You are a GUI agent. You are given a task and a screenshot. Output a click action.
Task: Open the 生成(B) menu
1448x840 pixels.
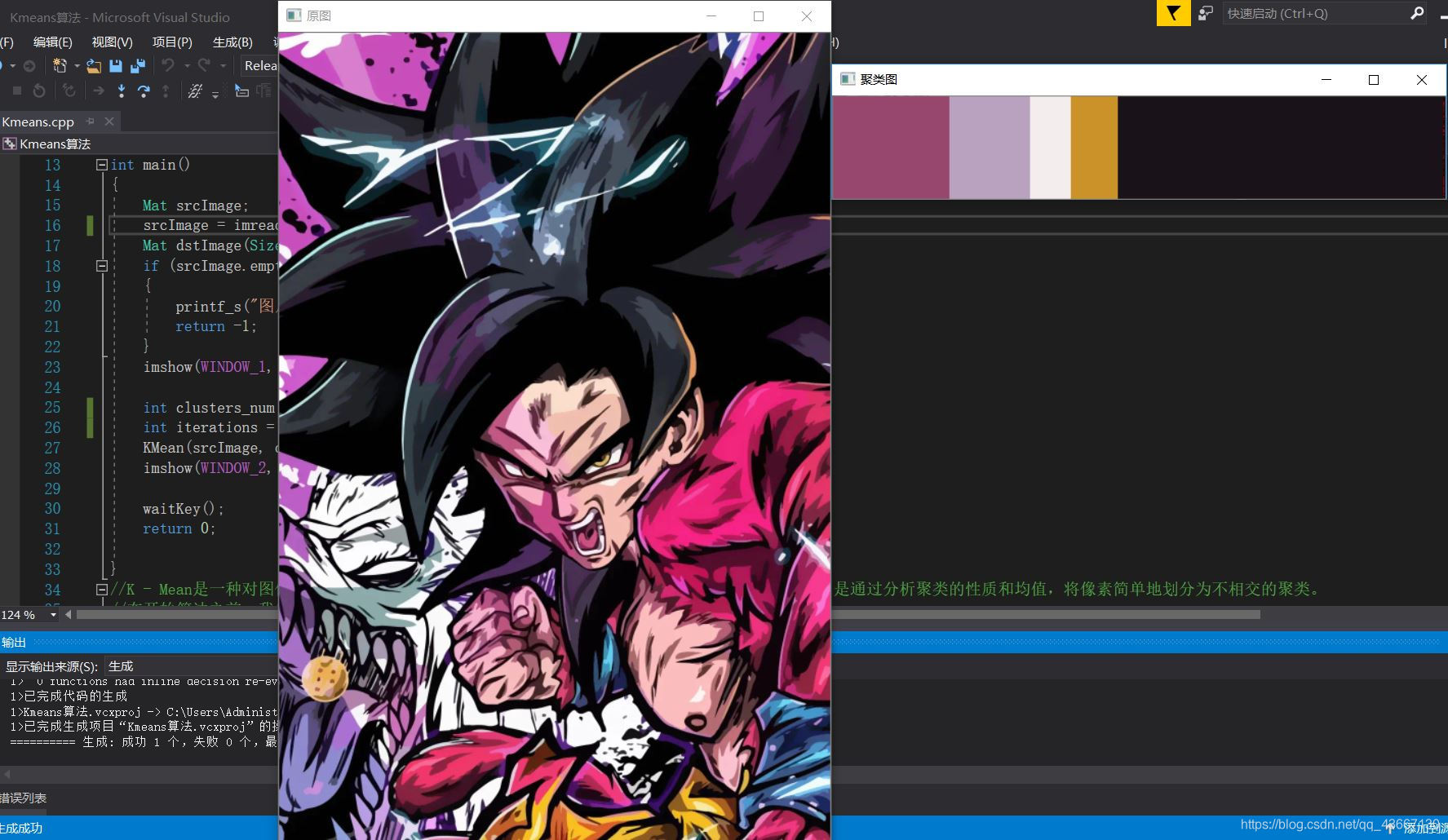pos(232,42)
